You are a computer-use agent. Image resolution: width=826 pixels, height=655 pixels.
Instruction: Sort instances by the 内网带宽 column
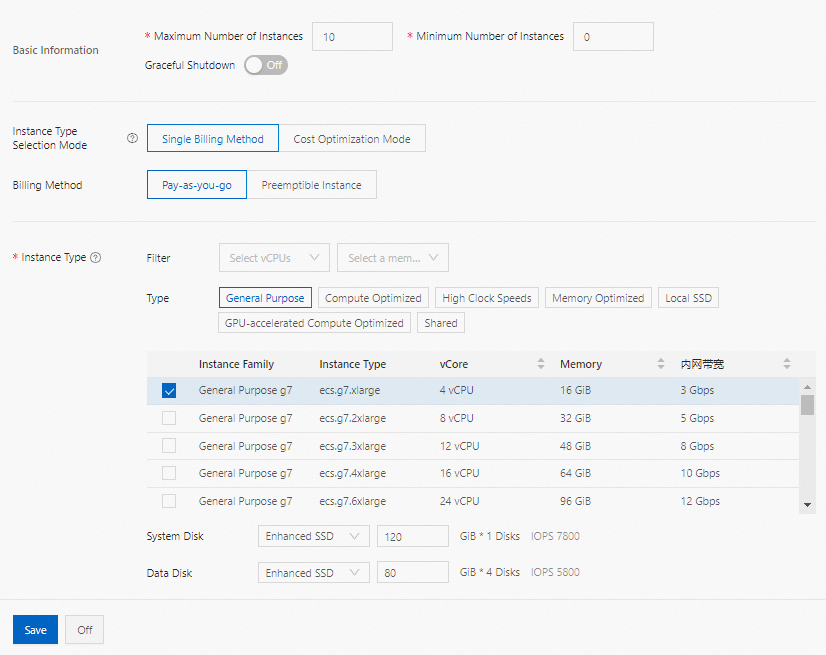point(787,364)
